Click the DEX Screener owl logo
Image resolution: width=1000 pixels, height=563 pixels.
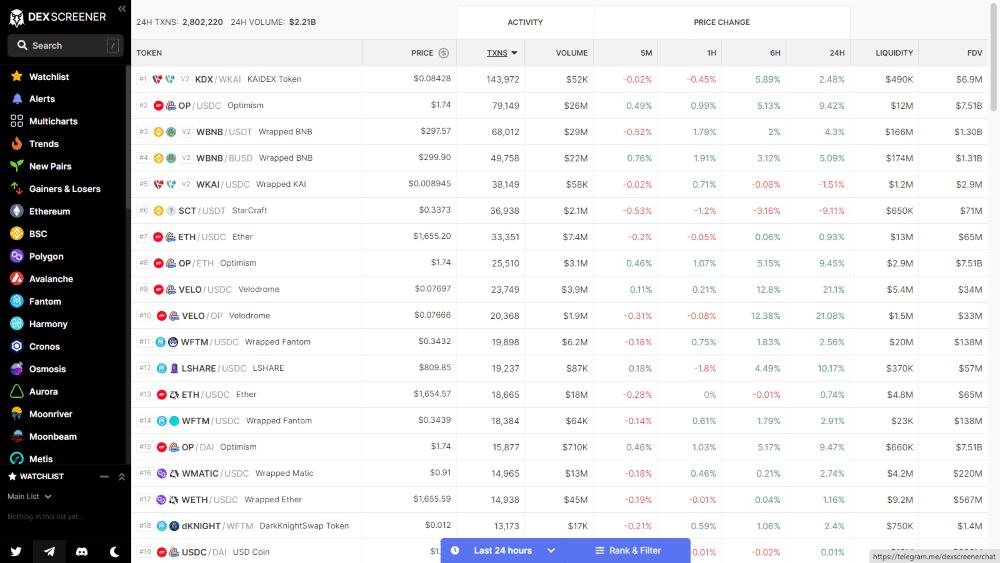point(17,17)
